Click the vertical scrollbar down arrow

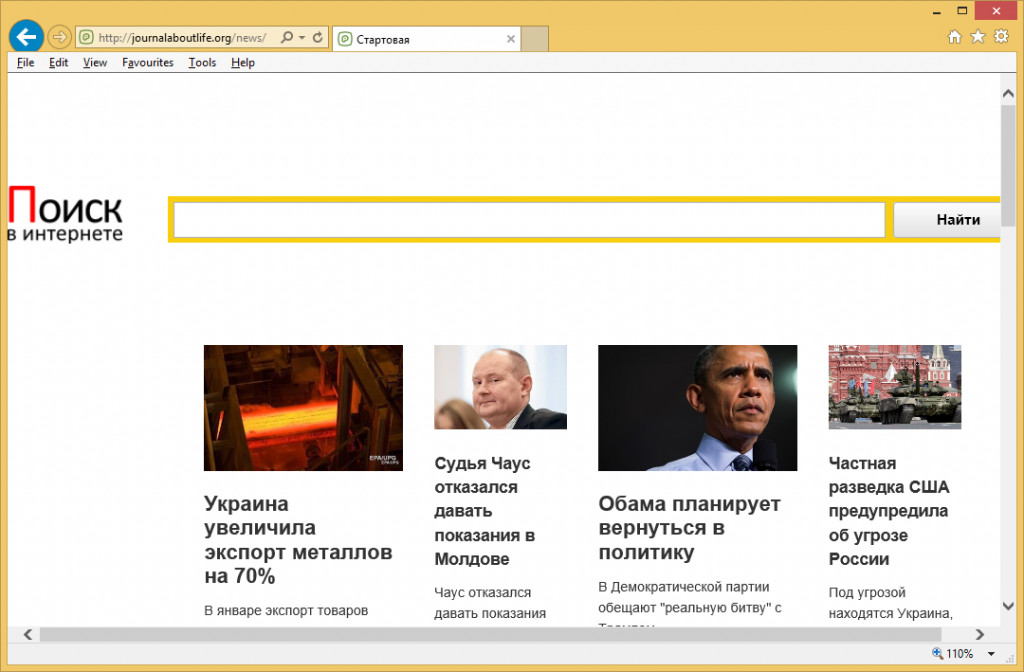tap(1008, 606)
